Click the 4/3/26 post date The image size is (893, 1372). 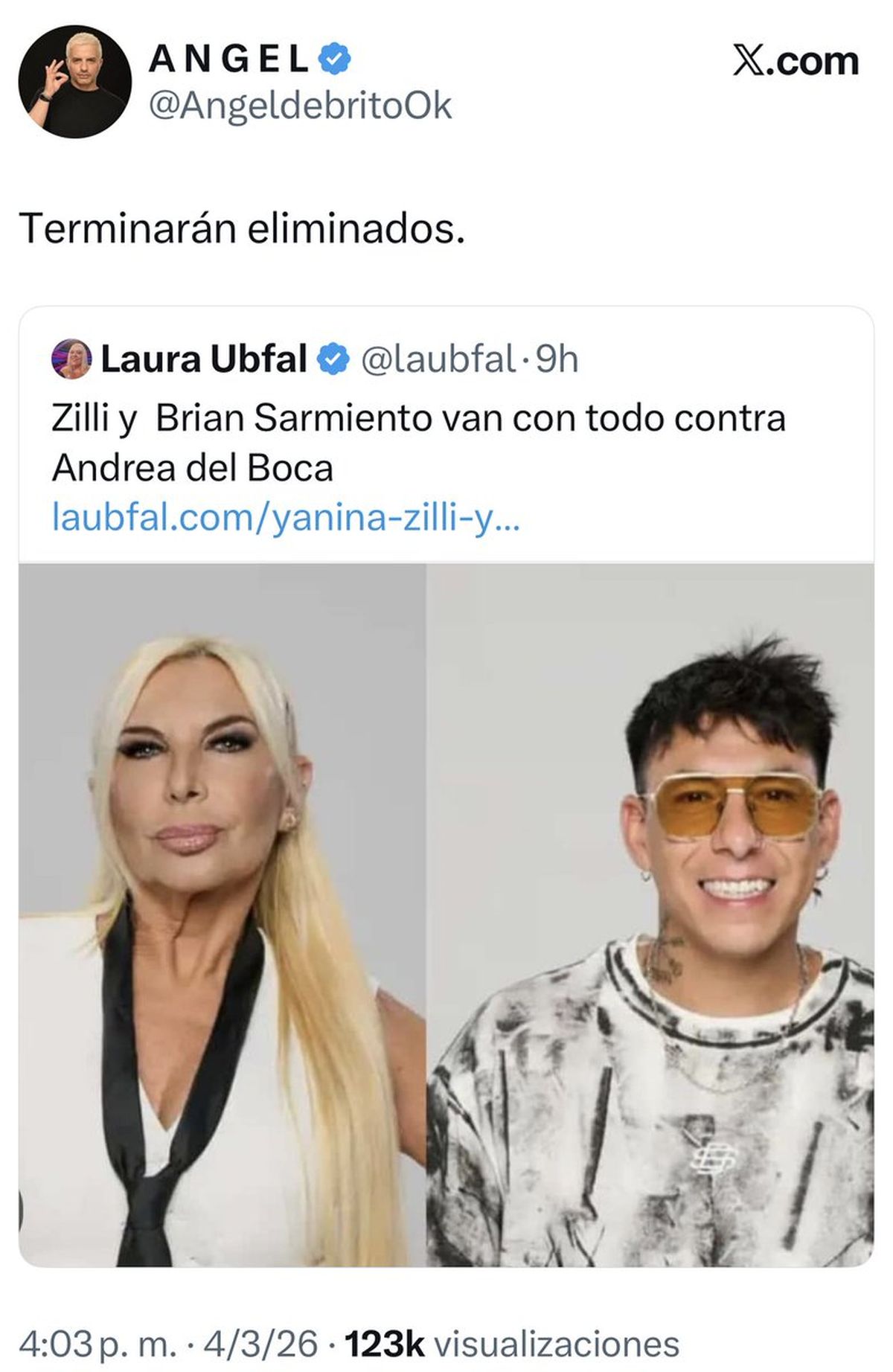pos(260,1339)
